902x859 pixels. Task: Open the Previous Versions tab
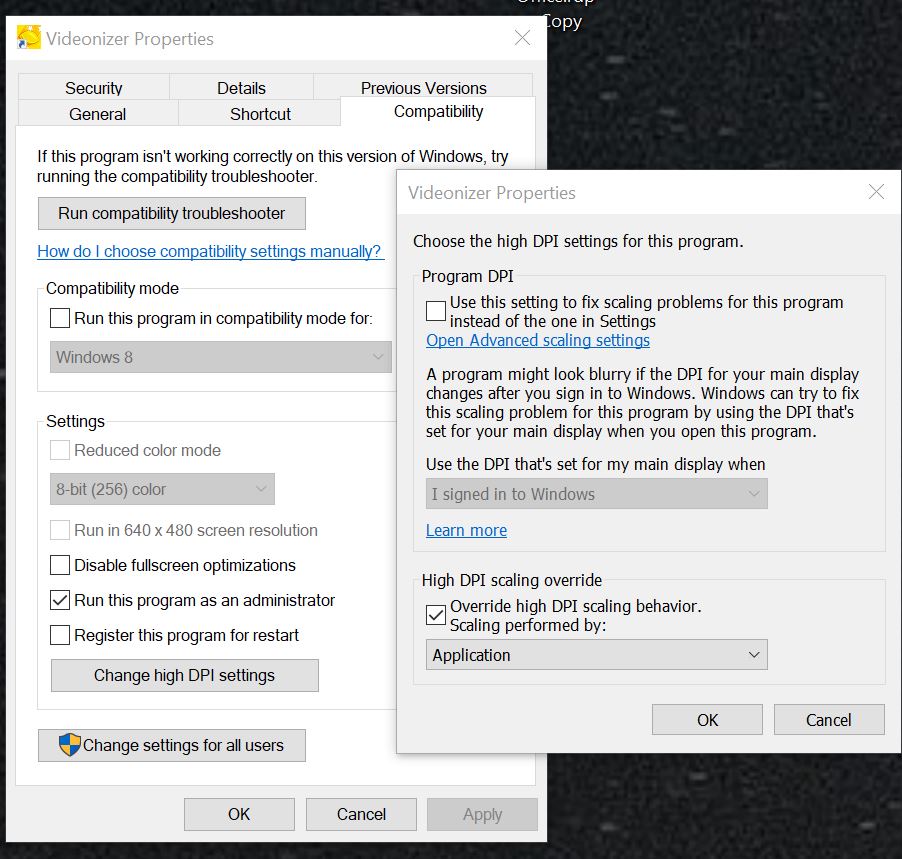[423, 87]
